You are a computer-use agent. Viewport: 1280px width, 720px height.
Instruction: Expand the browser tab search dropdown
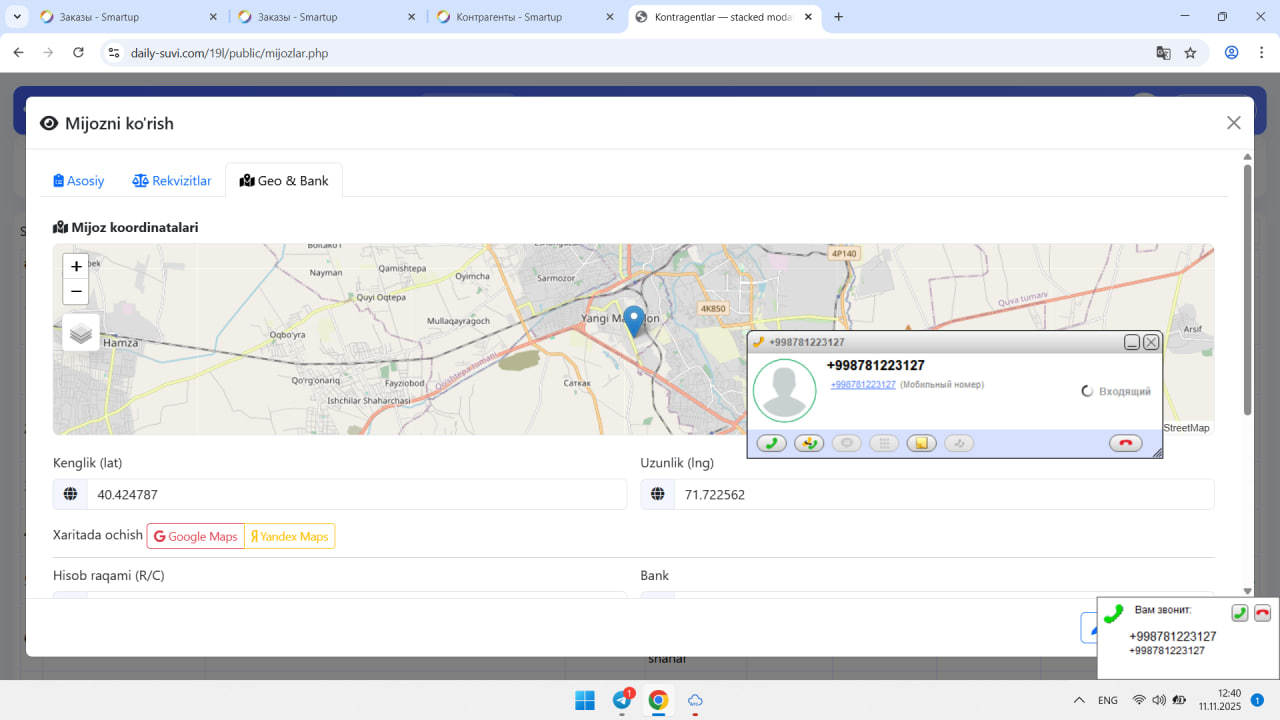point(18,17)
